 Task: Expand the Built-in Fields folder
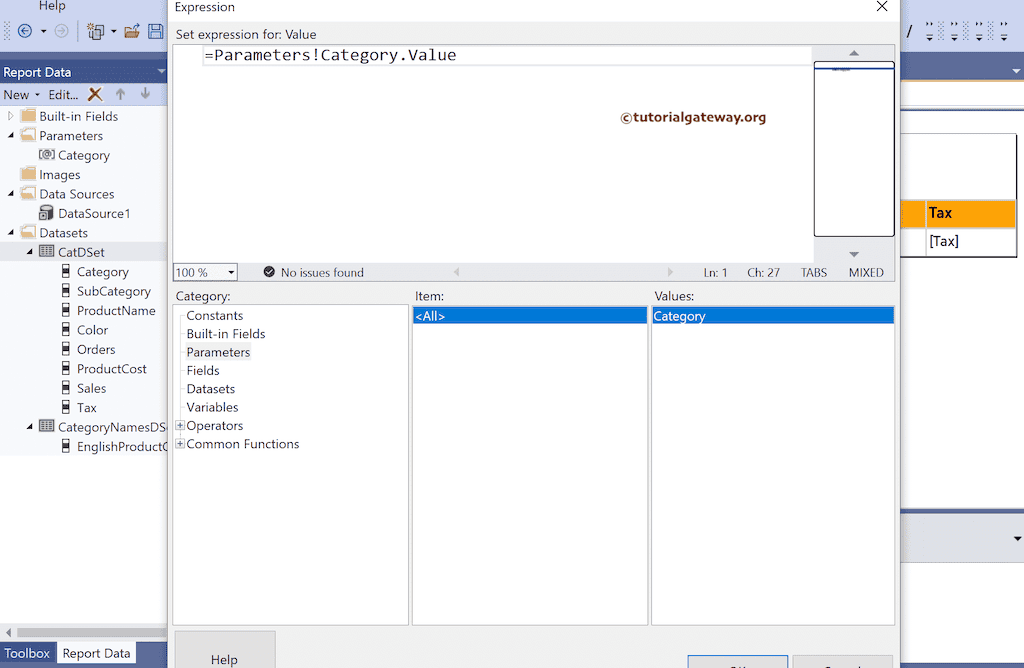(x=8, y=116)
